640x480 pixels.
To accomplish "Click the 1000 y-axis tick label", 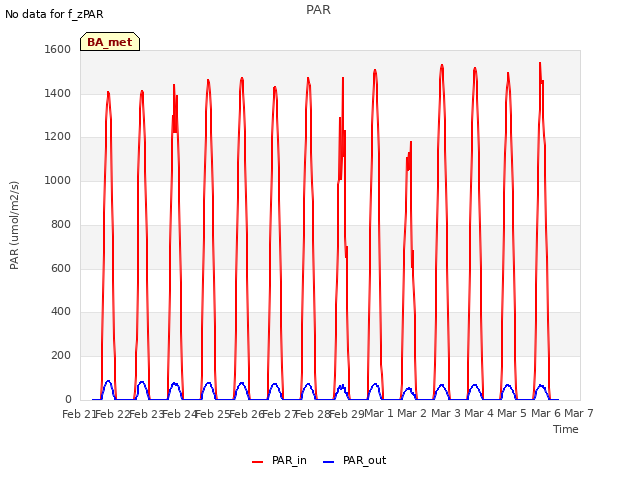I will coord(58,180).
